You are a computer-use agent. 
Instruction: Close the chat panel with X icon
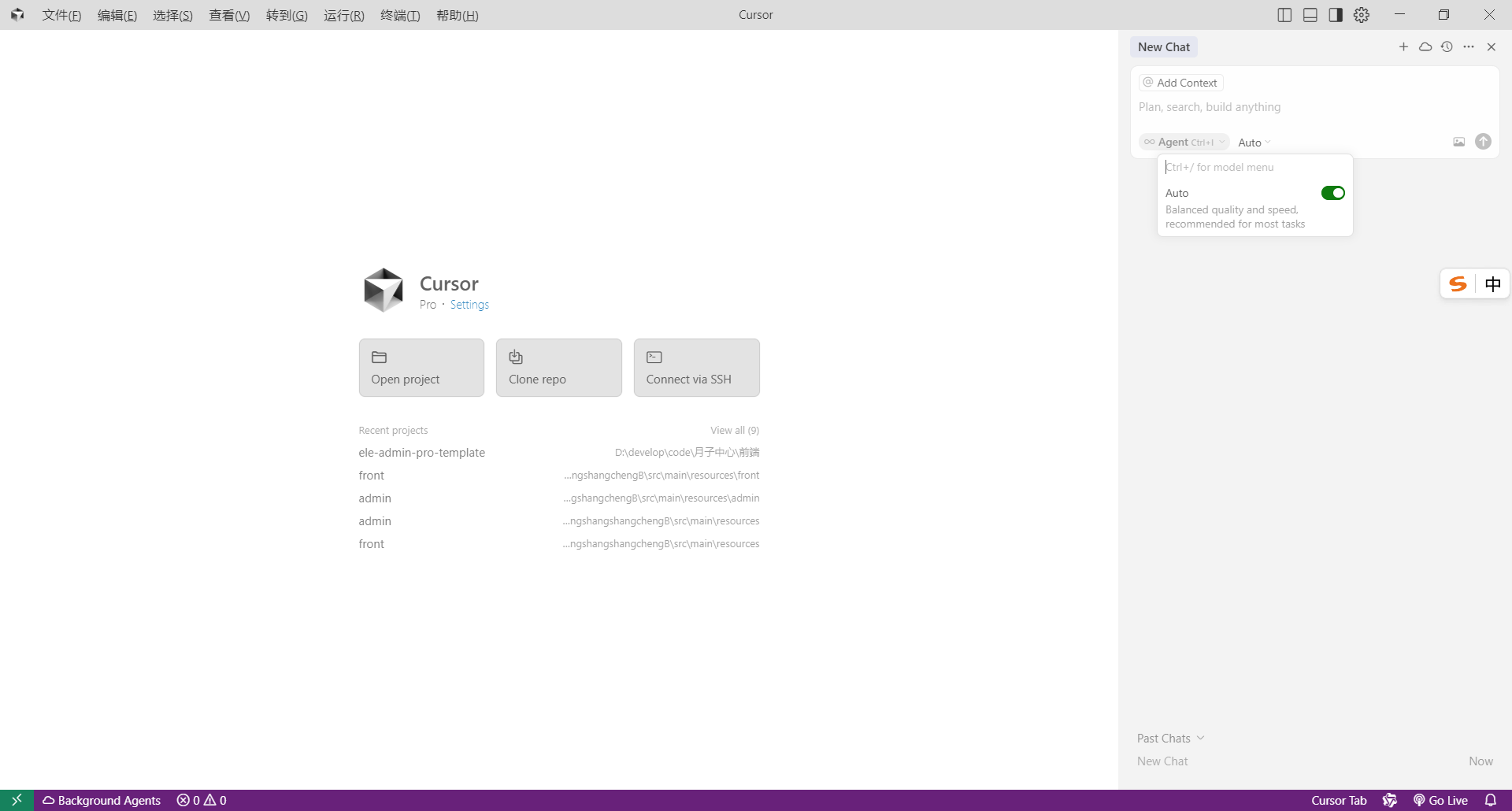tap(1492, 47)
